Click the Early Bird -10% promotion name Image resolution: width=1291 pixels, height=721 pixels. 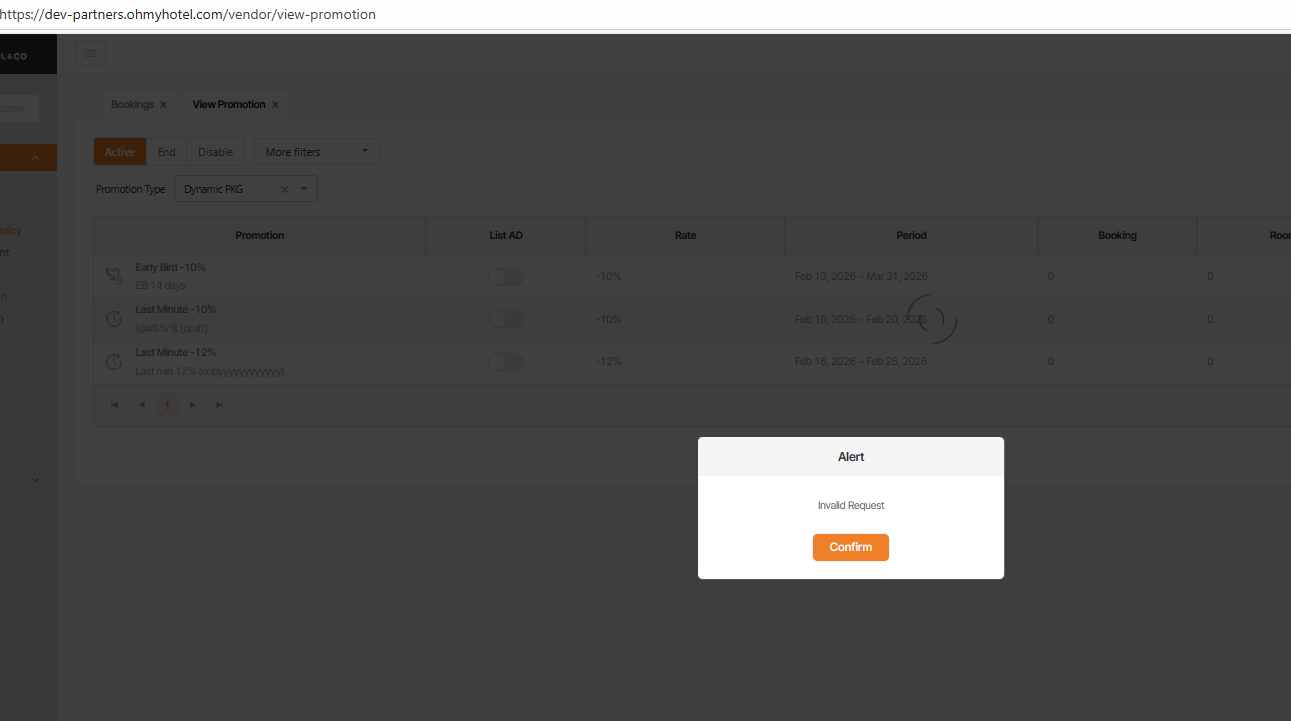pos(171,268)
